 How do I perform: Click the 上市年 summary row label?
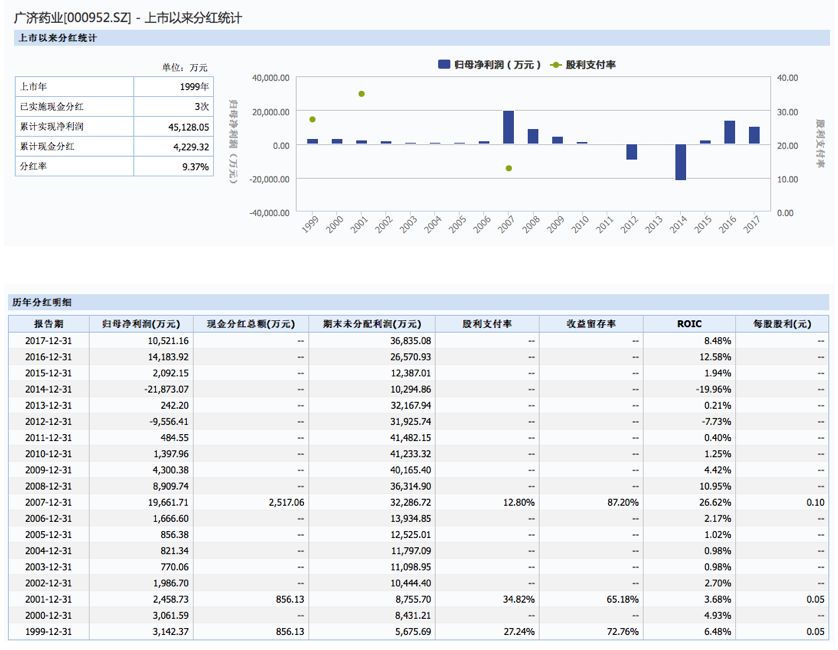tap(33, 87)
